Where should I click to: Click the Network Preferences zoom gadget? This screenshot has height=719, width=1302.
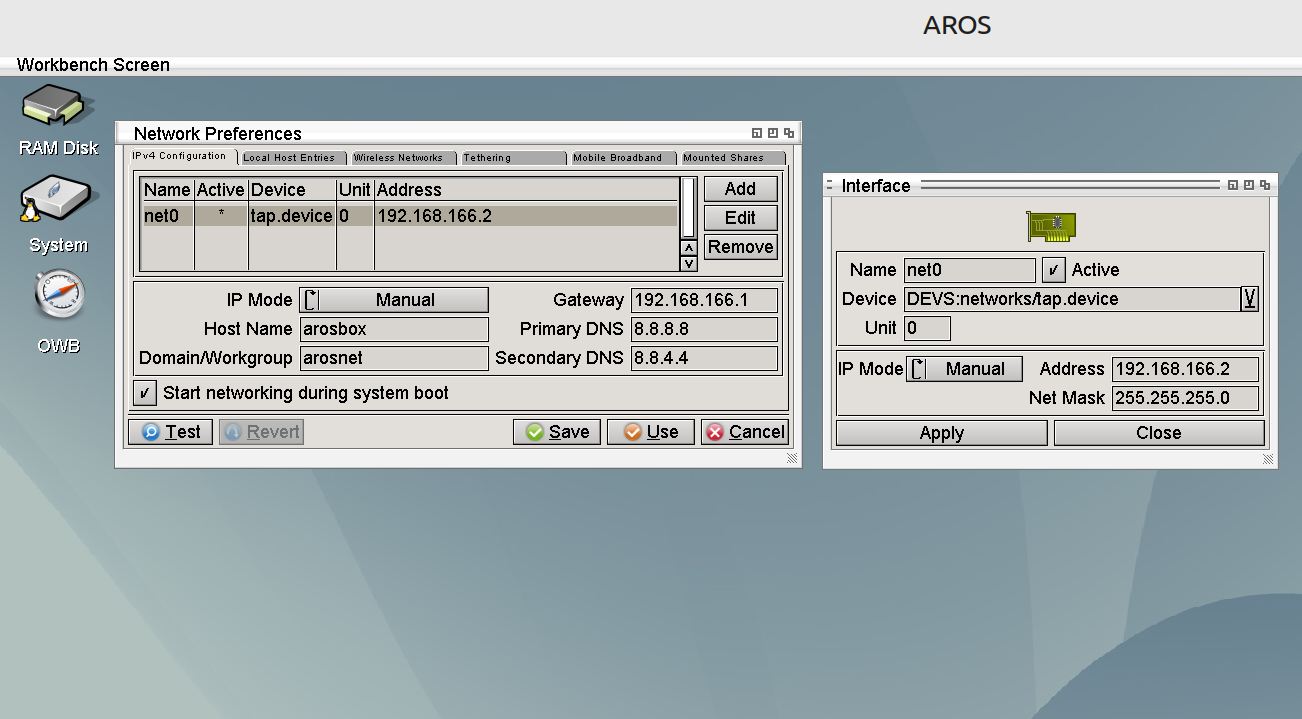click(773, 133)
